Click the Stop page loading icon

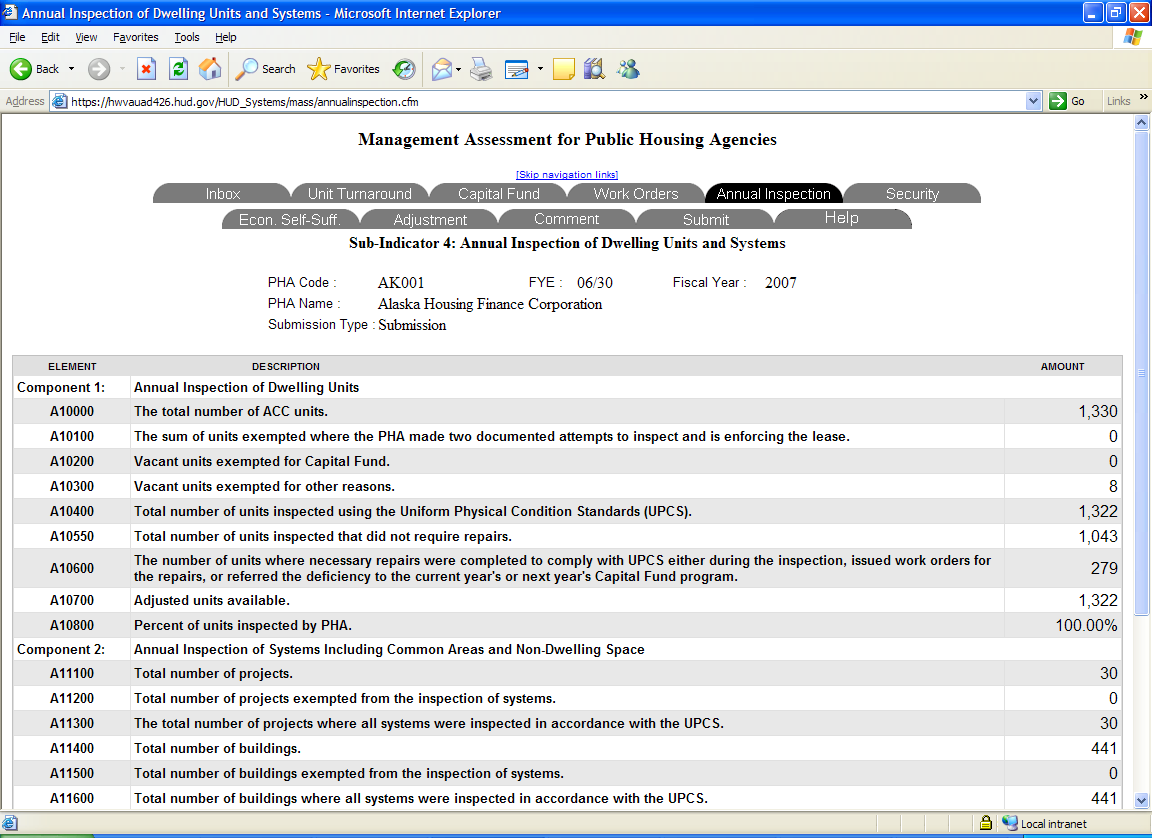(146, 69)
